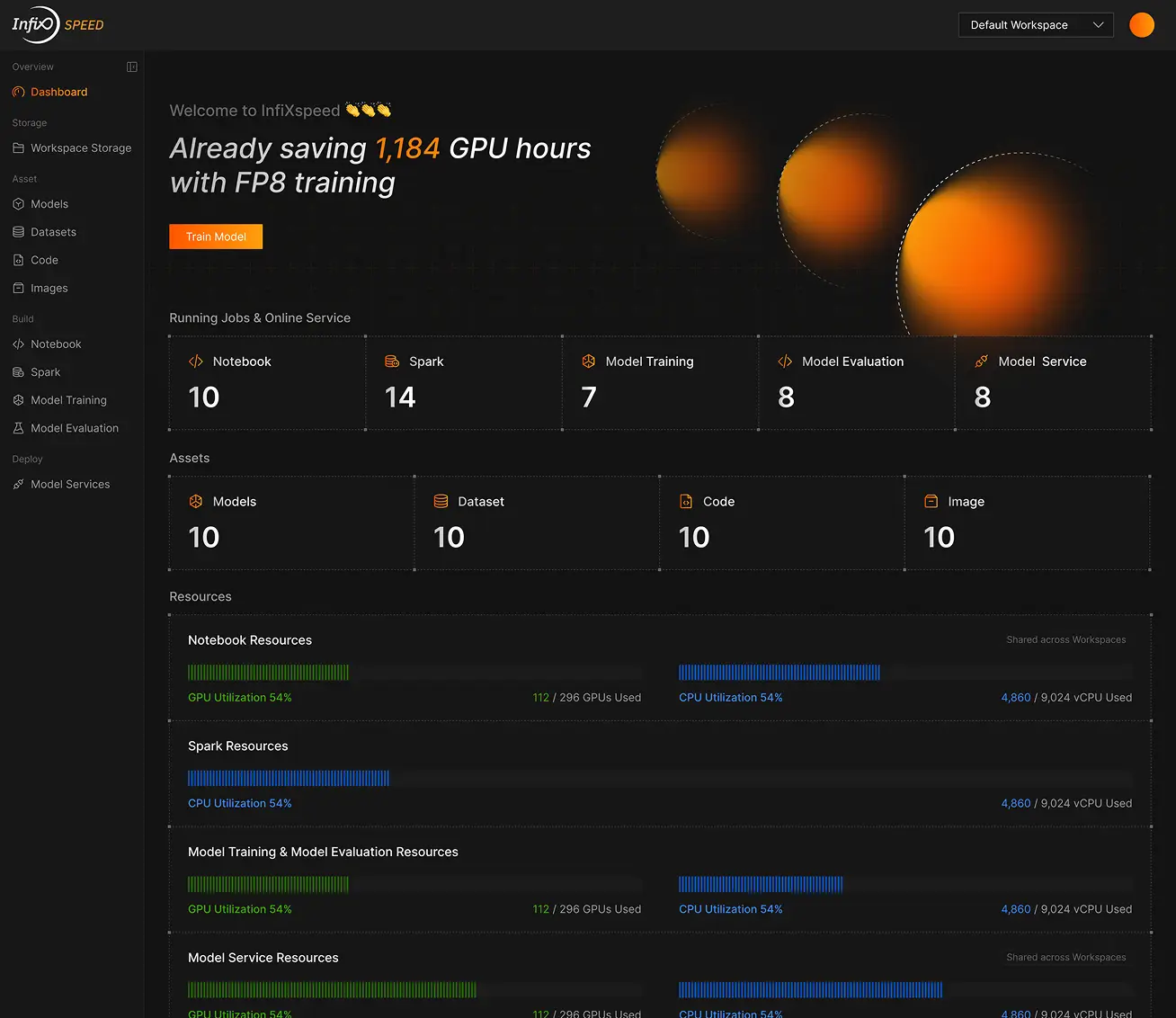
Task: Click the Workspace Storage folder icon
Action: [x=18, y=147]
